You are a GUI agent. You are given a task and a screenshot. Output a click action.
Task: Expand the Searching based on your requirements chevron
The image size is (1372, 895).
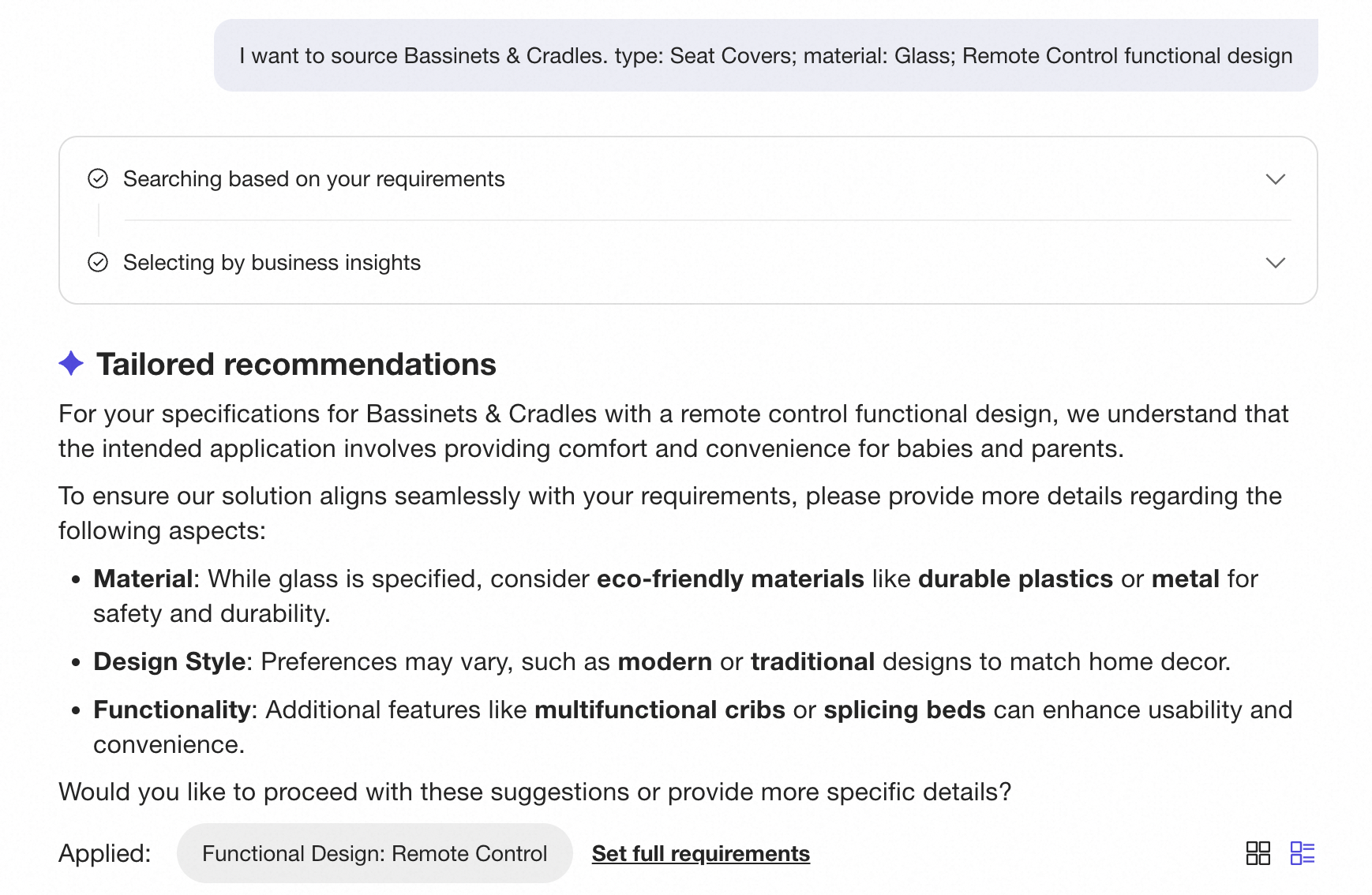tap(1276, 179)
